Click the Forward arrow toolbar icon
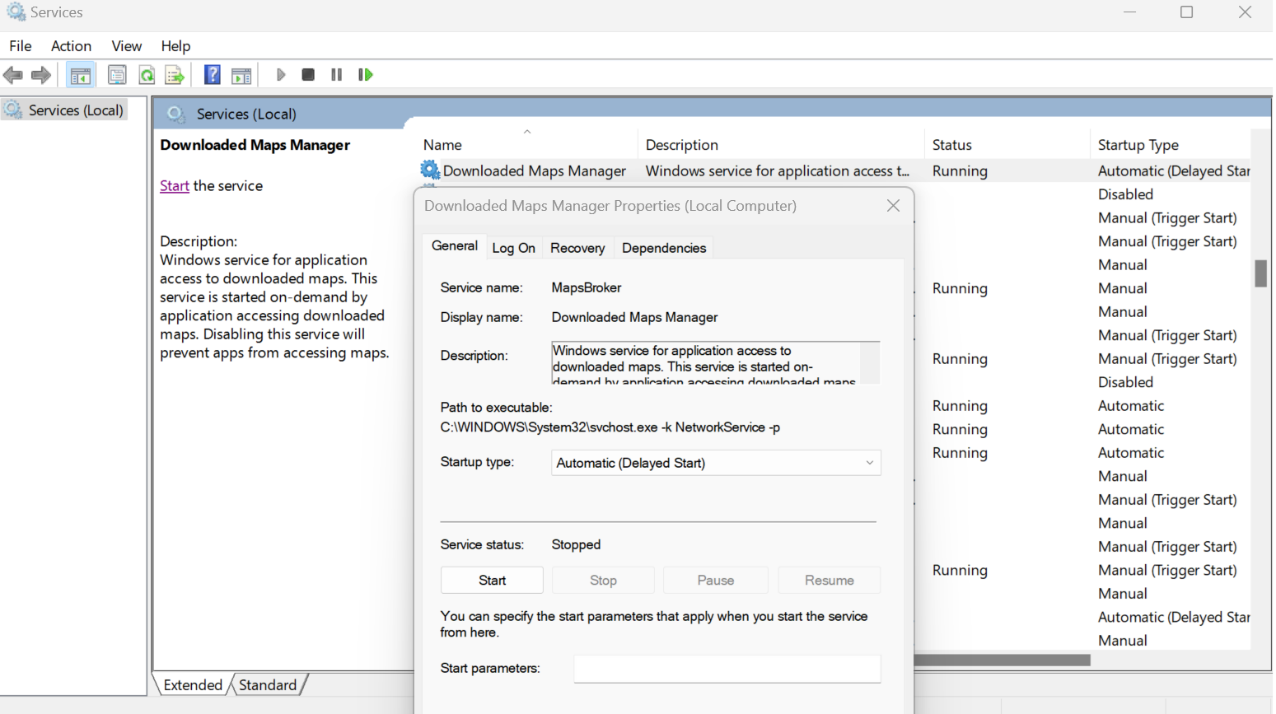 [x=41, y=75]
